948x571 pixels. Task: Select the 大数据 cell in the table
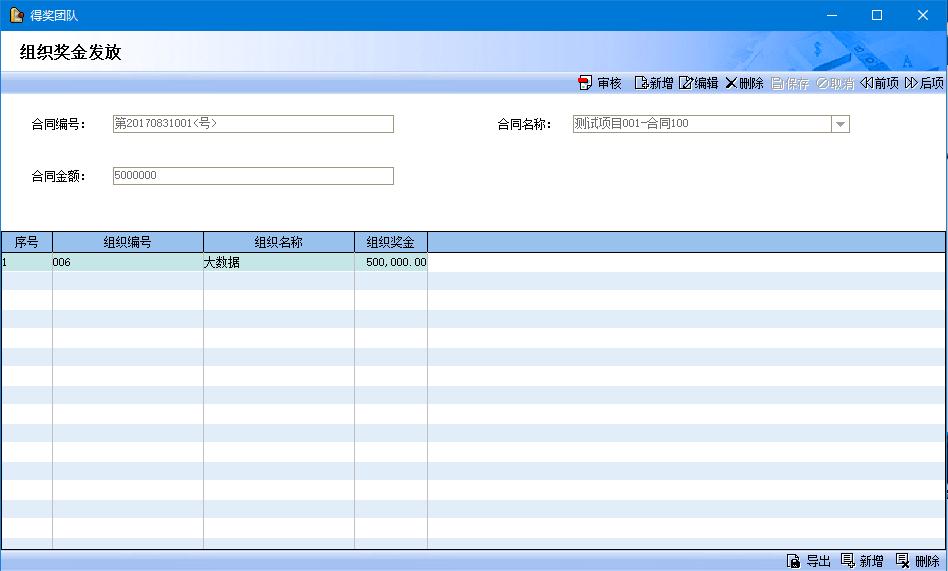click(279, 263)
